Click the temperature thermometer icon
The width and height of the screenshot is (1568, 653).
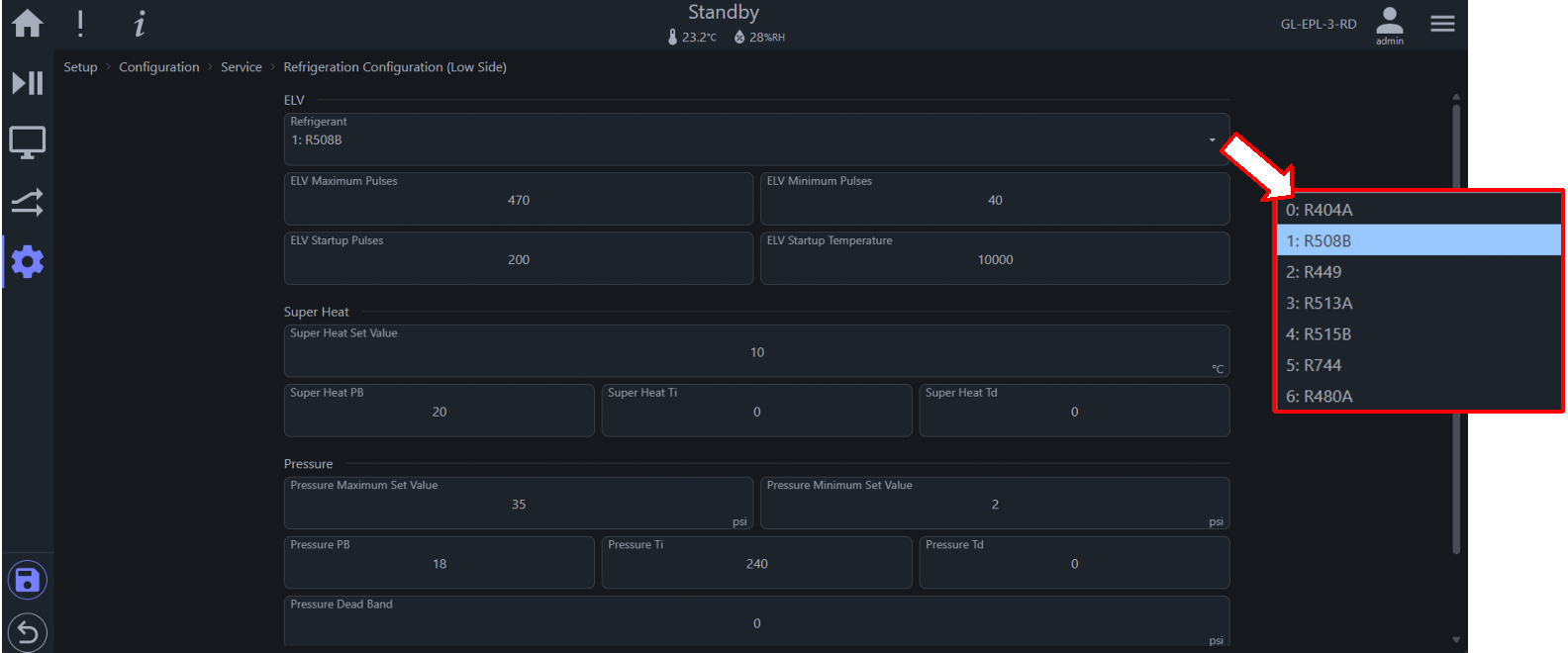pos(673,37)
